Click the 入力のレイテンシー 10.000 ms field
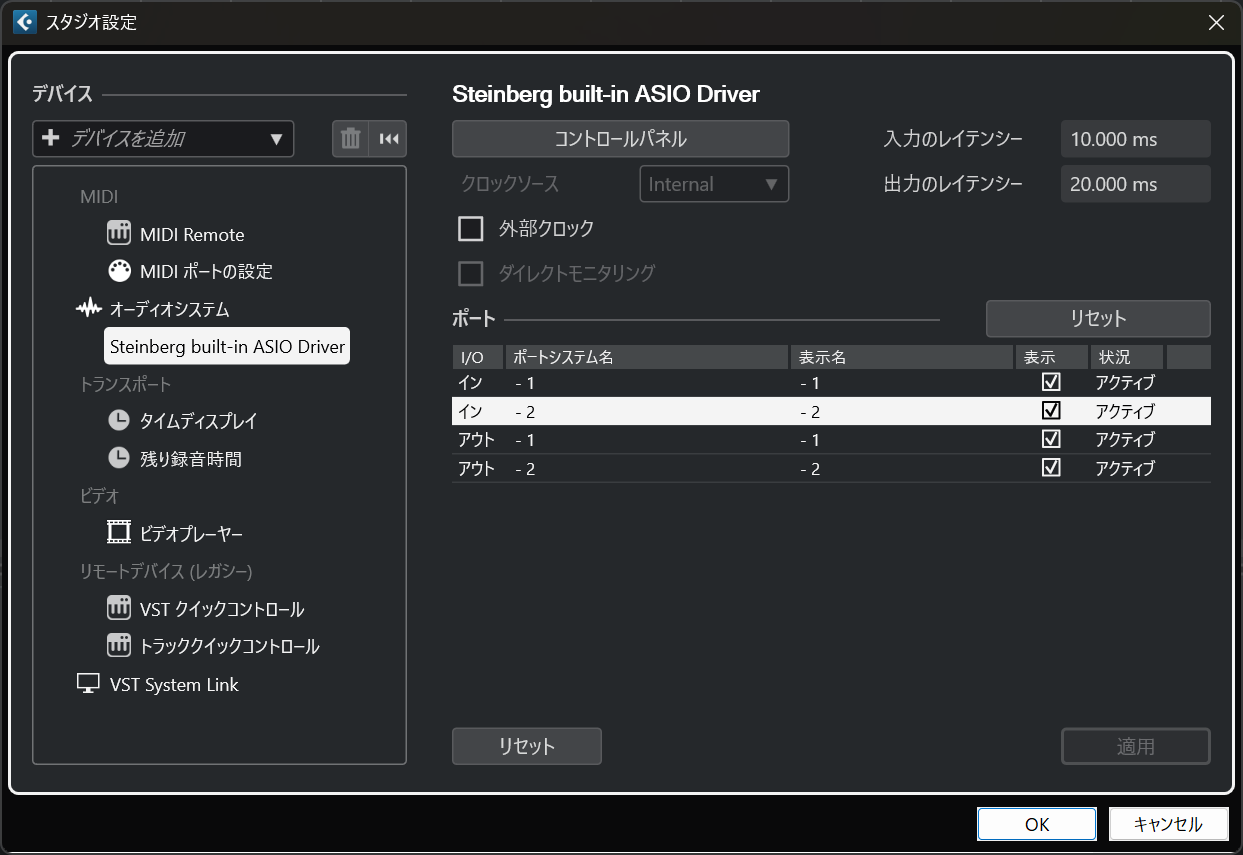 [1136, 139]
